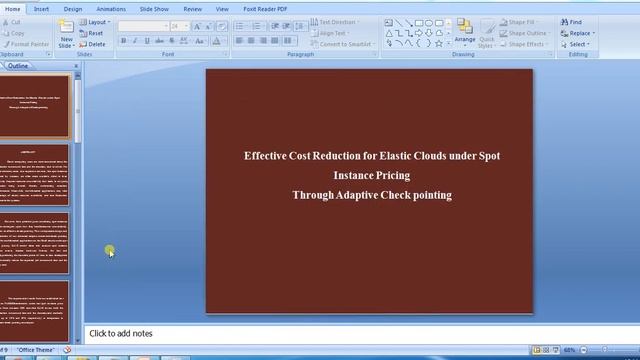The height and width of the screenshot is (360, 640).
Task: Switch to the Design tab
Action: (73, 9)
